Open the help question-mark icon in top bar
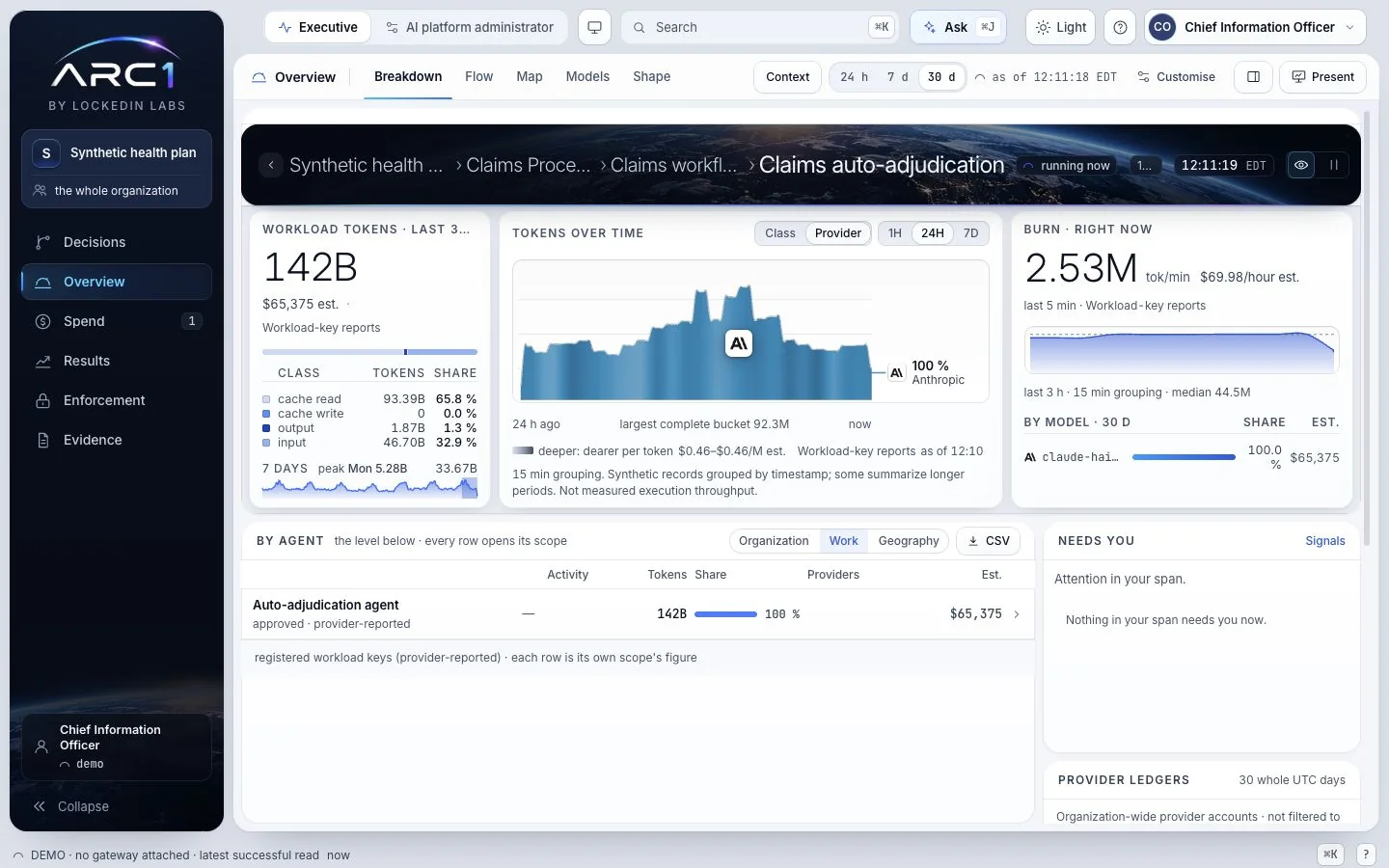Screen dimensions: 1389x868 click(1120, 27)
